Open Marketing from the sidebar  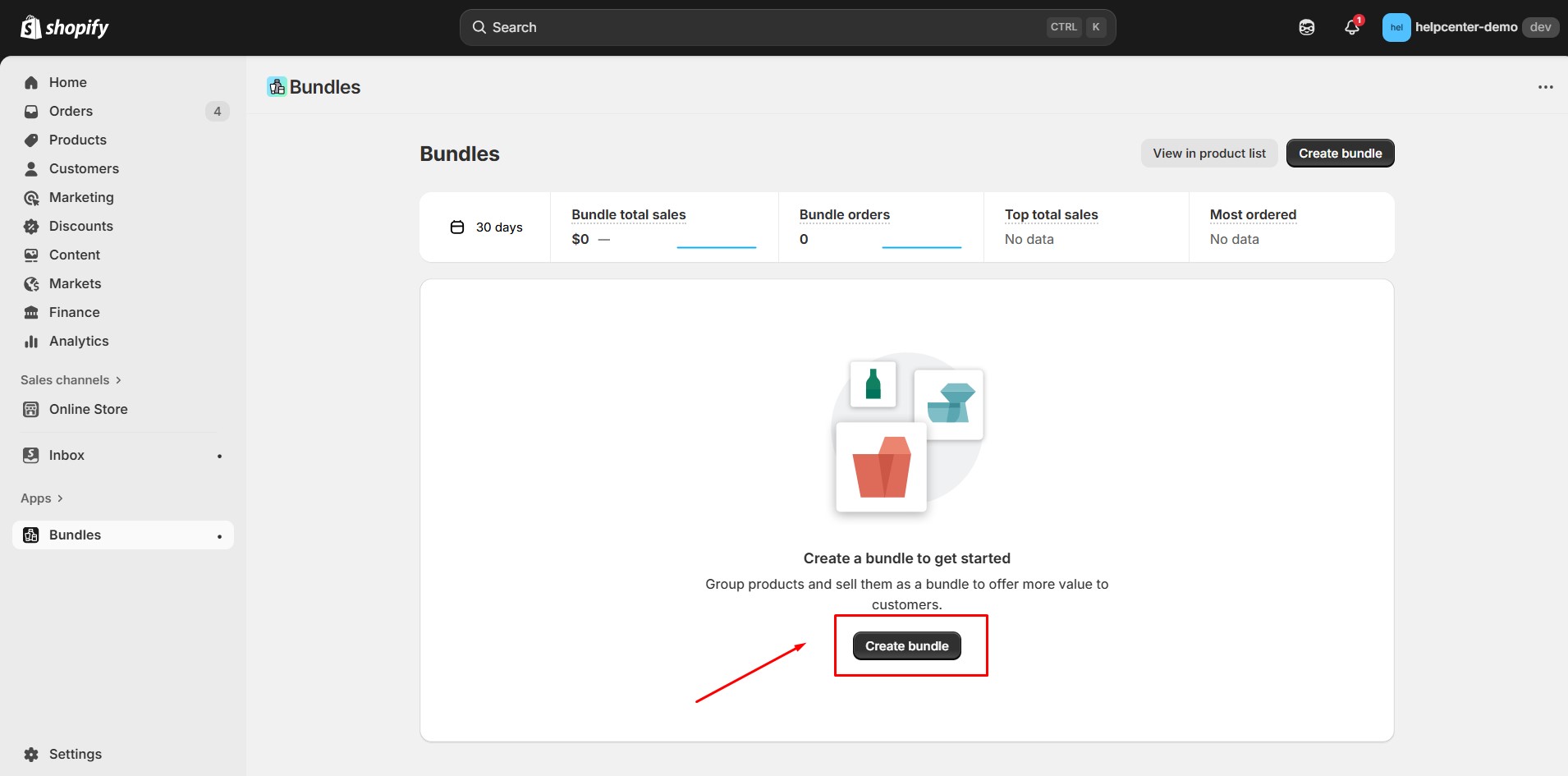(80, 197)
